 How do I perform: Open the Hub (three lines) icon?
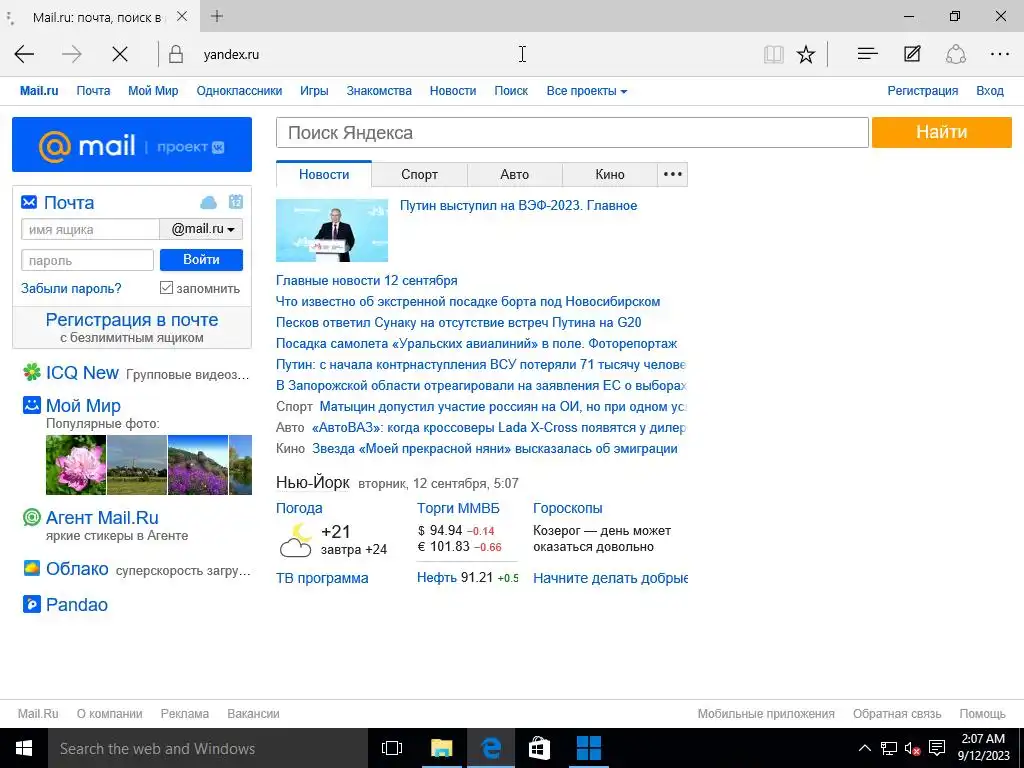867,54
